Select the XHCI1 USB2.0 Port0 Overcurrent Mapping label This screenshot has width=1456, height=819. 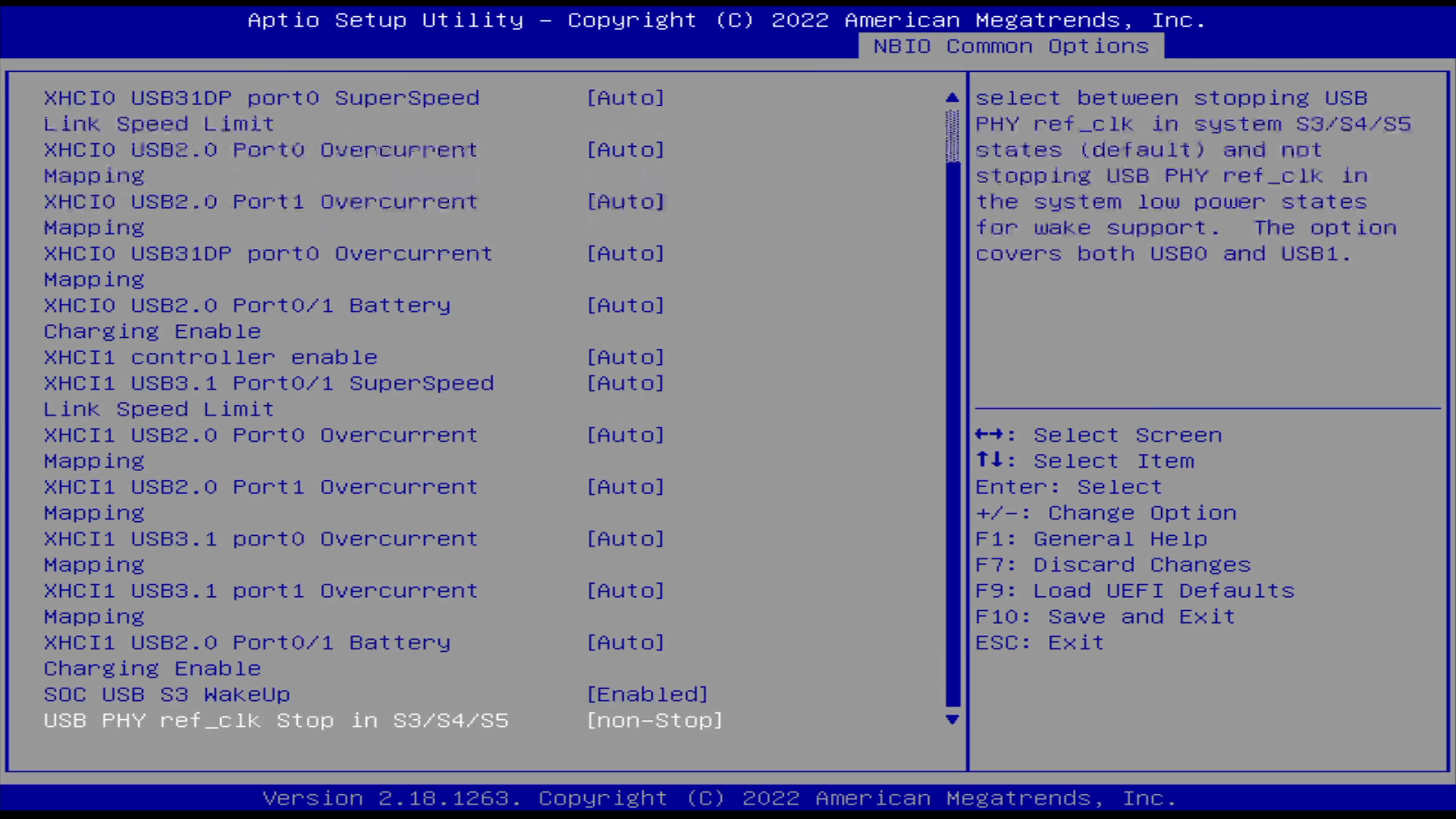pos(261,448)
